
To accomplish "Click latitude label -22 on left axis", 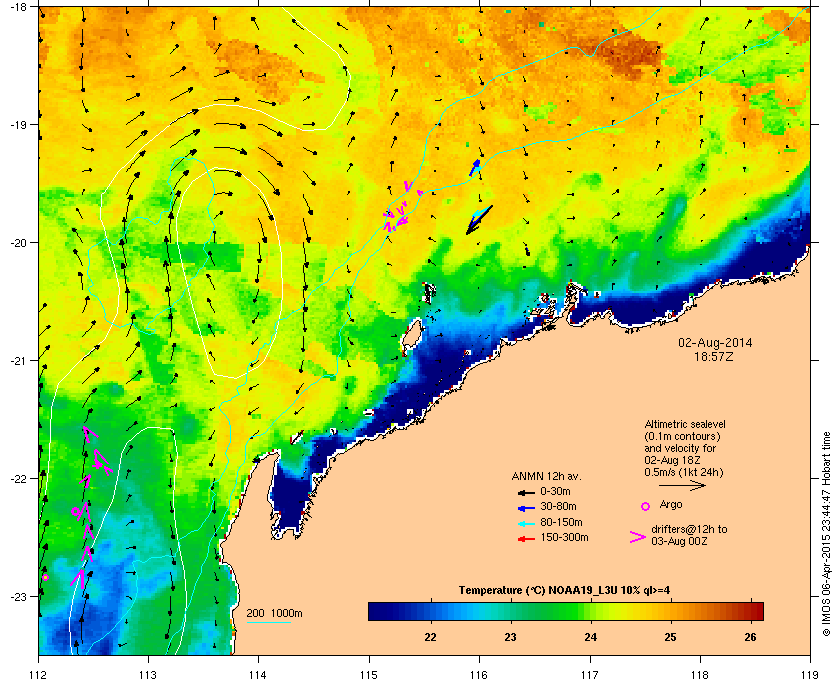I will [18, 478].
